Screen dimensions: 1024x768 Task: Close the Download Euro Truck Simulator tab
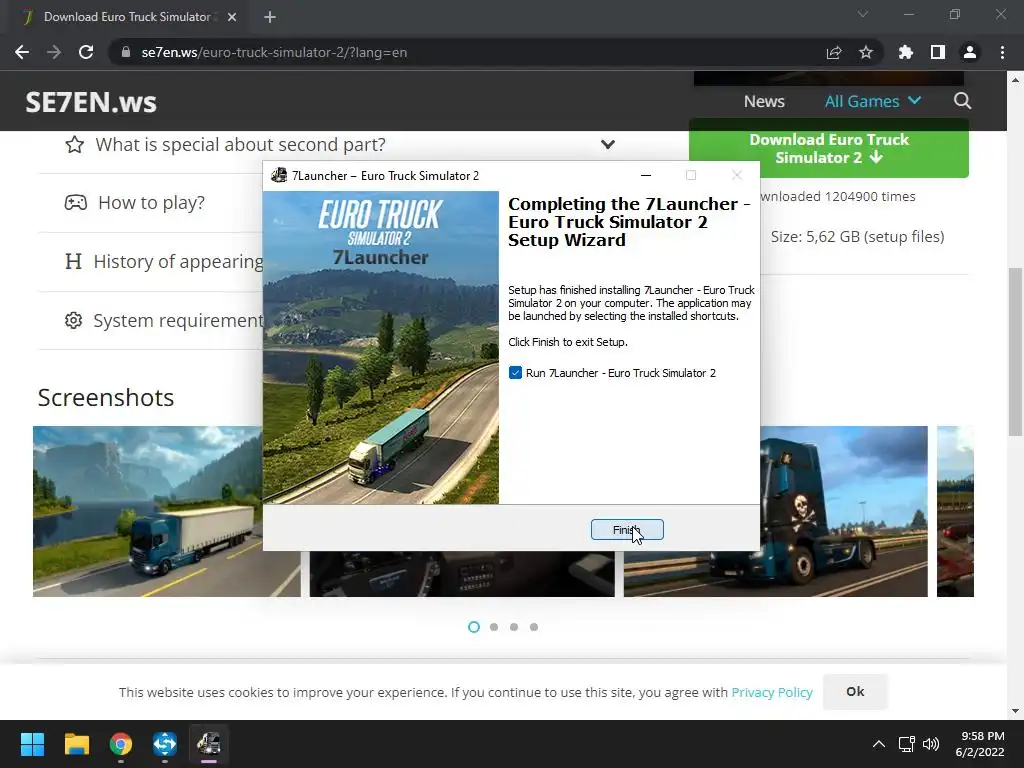point(232,17)
